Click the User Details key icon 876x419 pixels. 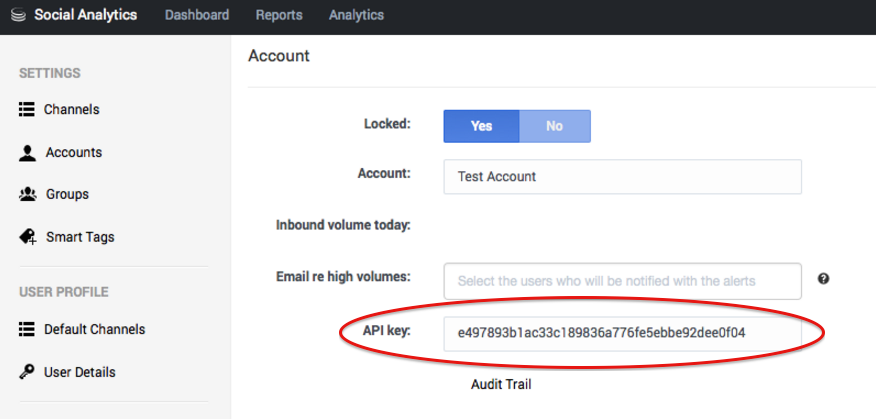tap(27, 372)
